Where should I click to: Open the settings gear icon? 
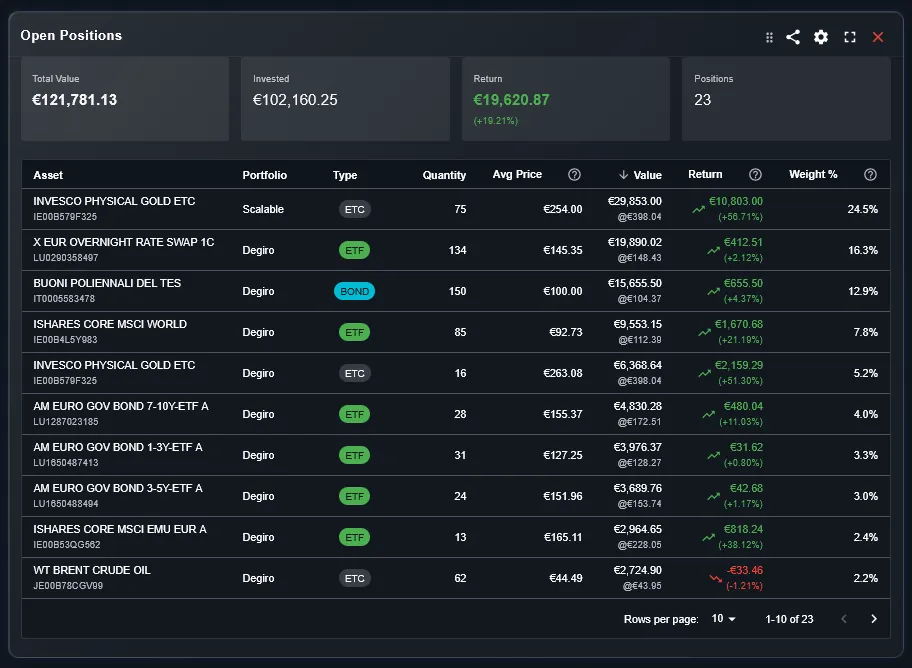821,37
